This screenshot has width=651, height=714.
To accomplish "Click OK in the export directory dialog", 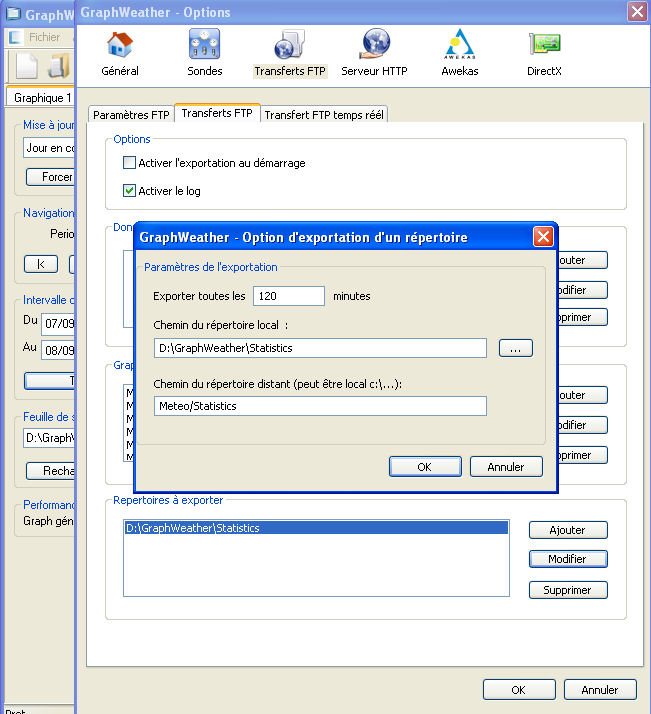I will tap(425, 467).
